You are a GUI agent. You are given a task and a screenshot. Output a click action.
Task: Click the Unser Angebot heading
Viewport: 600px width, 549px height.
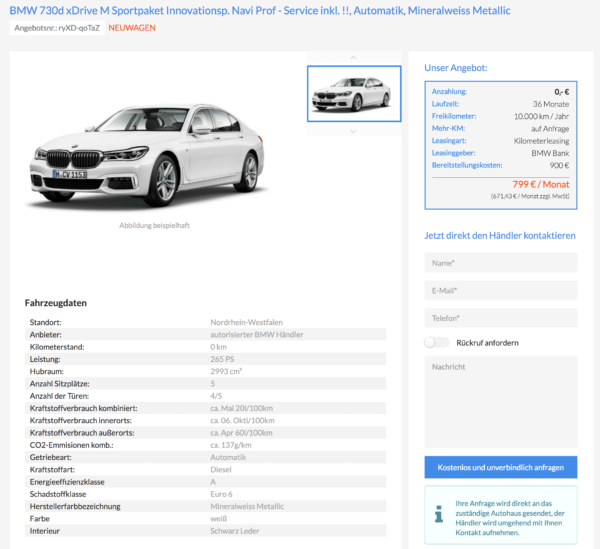456,68
